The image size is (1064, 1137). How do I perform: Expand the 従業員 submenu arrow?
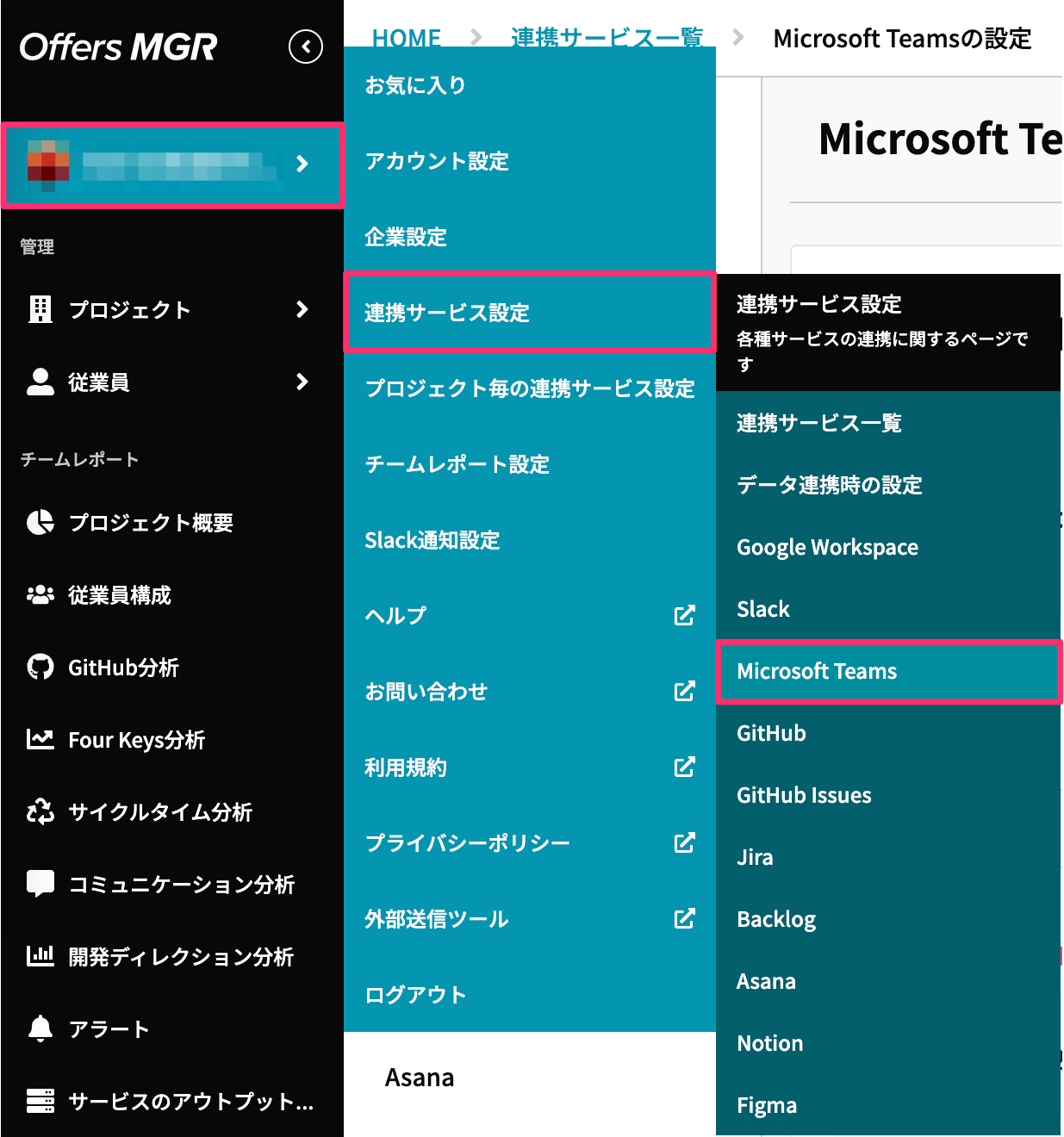303,382
